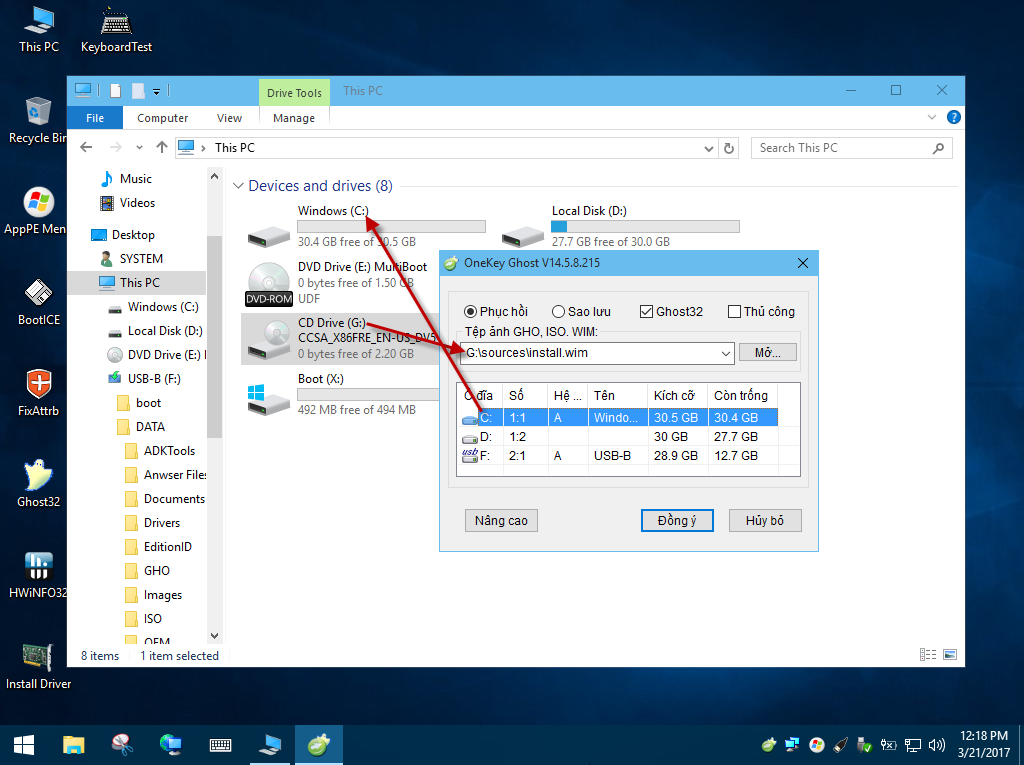Cancel with the Hủy bỏ button
This screenshot has width=1024, height=765.
pyautogui.click(x=765, y=521)
